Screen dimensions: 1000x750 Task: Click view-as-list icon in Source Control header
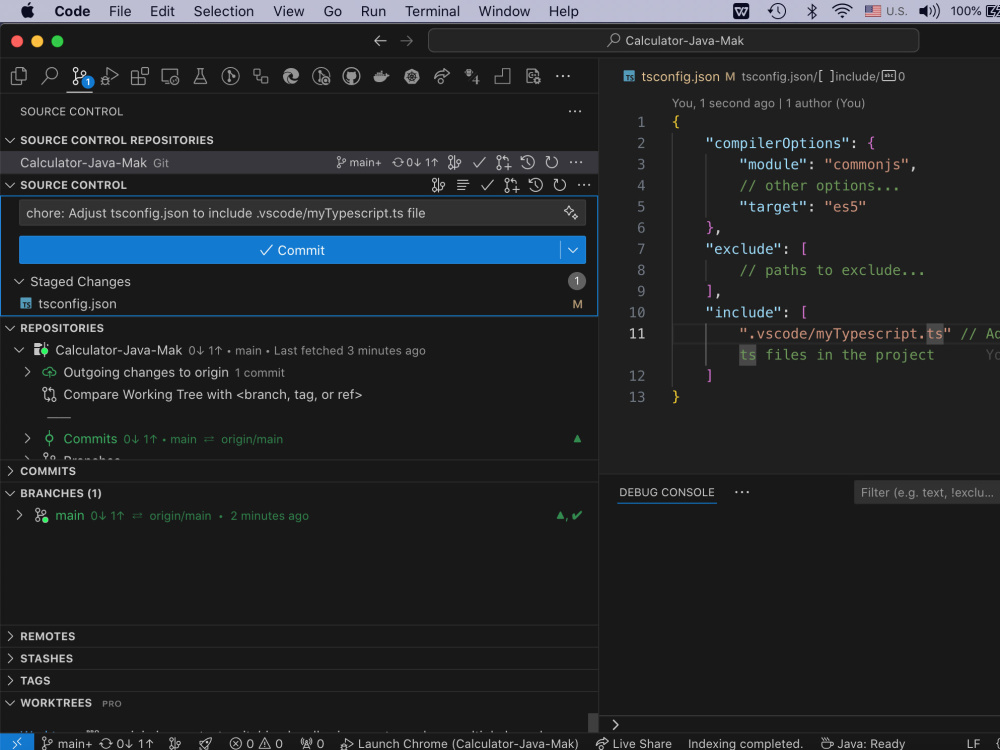pos(462,185)
